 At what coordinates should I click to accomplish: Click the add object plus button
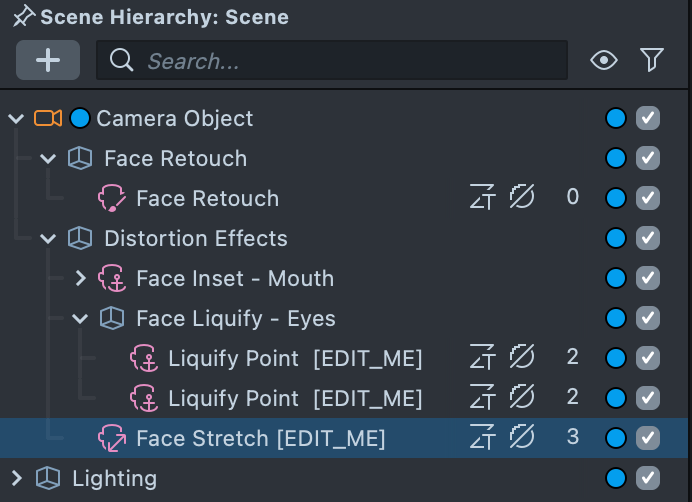pos(48,60)
